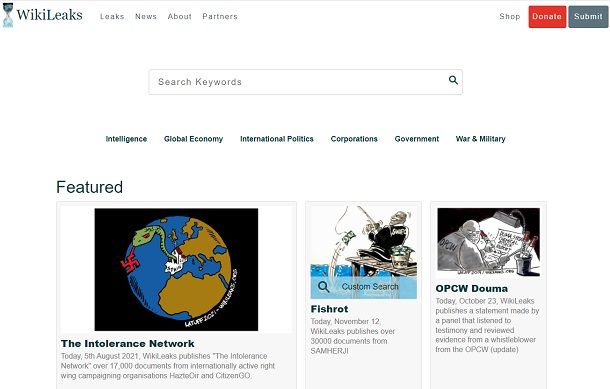Click the Submit button

point(588,17)
